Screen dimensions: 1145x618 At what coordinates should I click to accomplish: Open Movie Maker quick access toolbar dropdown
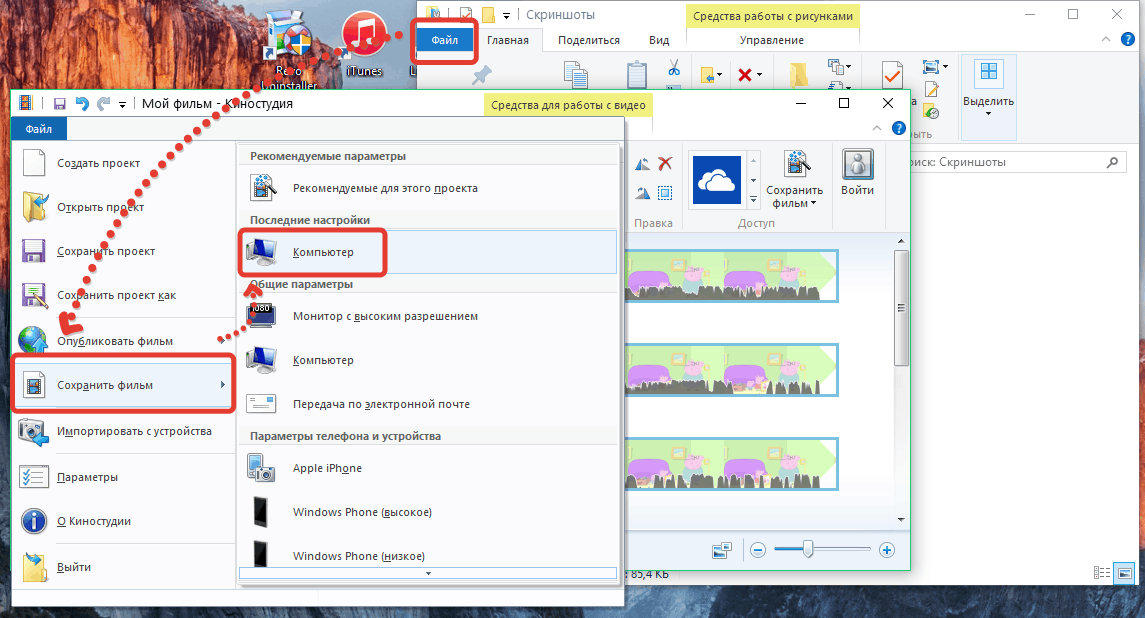(x=122, y=104)
